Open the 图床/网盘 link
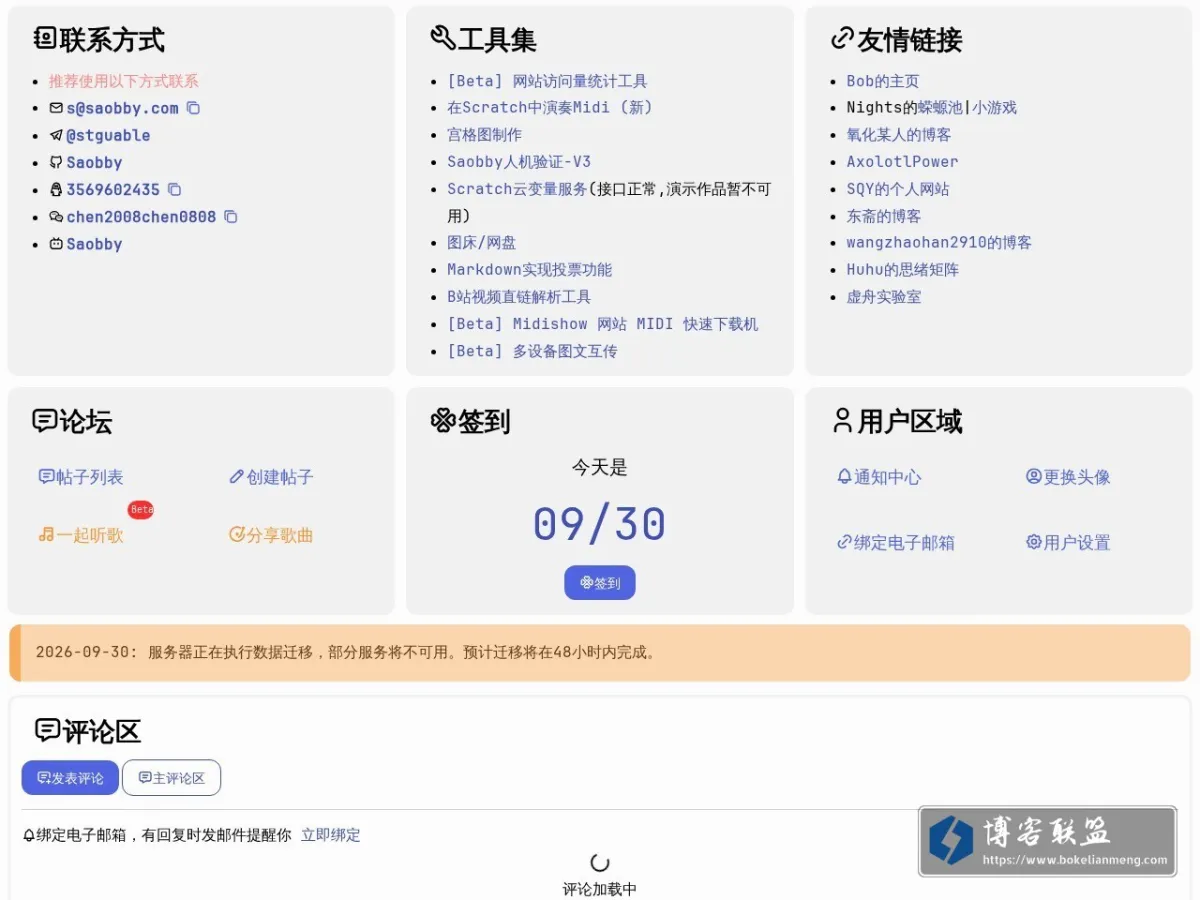 482,243
